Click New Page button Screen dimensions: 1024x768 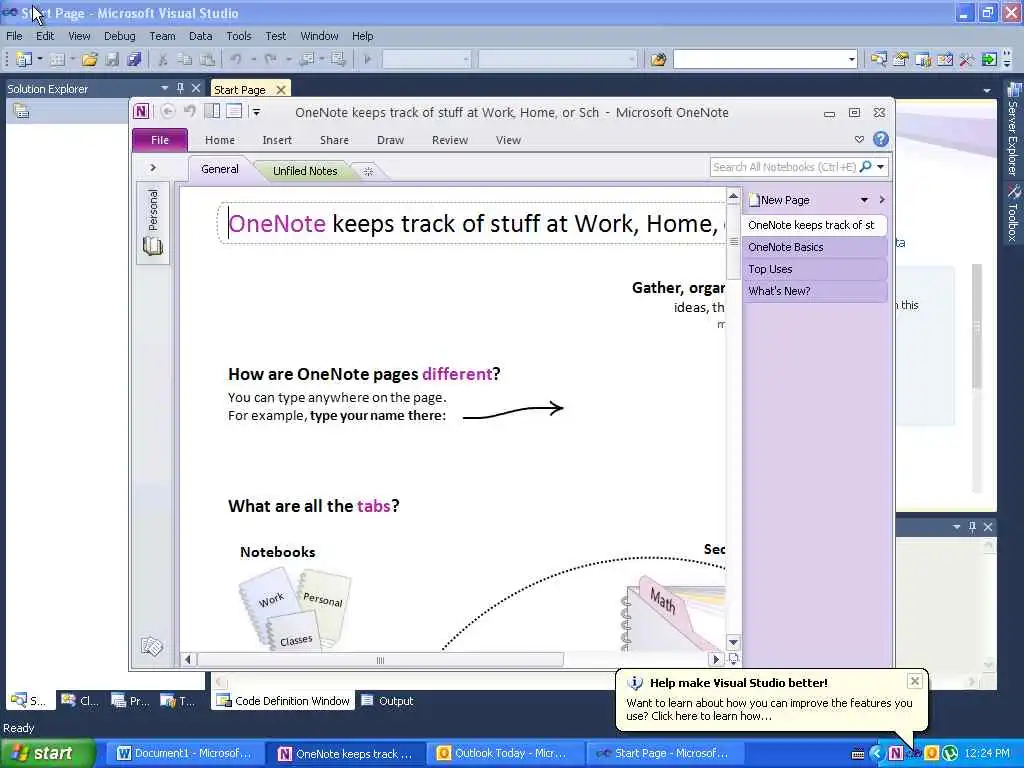click(779, 200)
